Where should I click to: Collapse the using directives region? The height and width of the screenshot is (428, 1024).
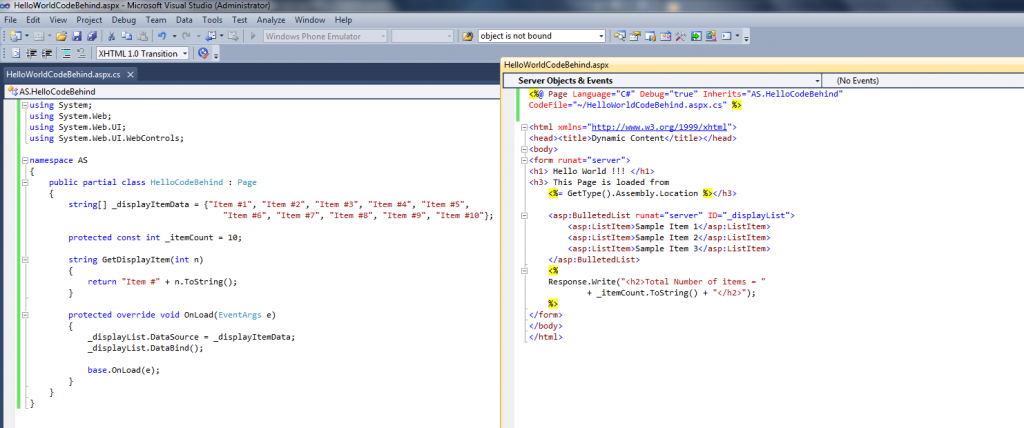[25, 105]
